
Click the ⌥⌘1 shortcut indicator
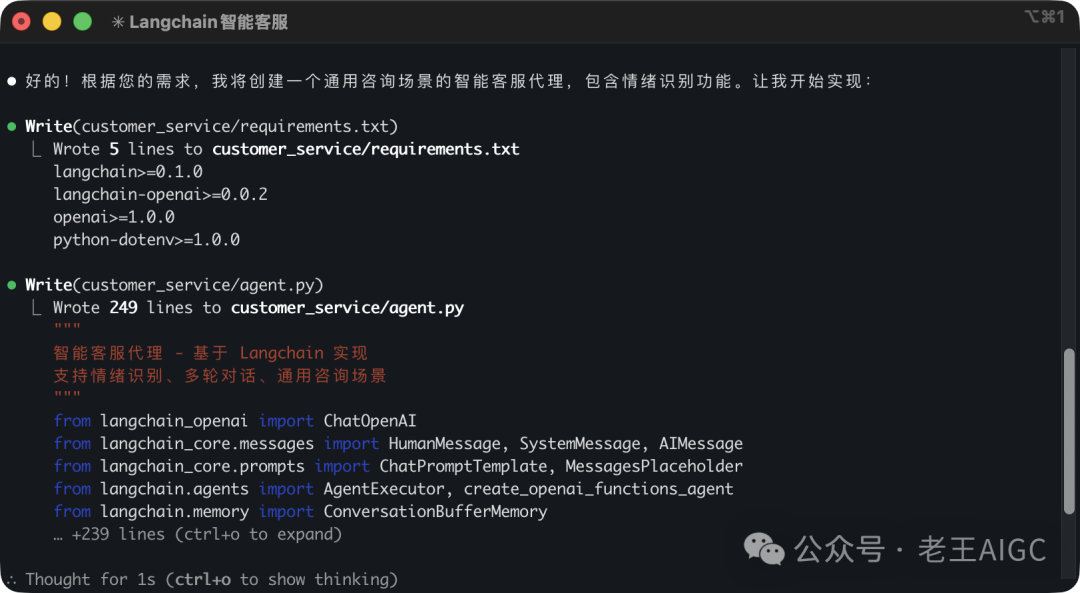pos(1043,16)
